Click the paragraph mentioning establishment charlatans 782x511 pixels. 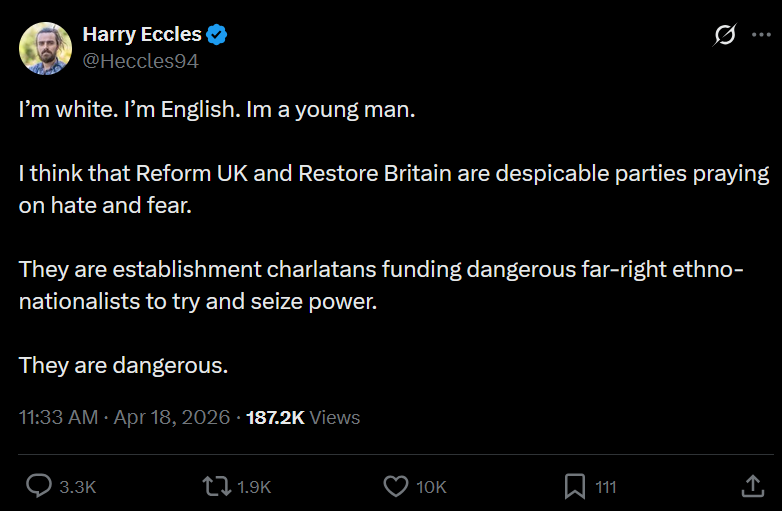381,286
